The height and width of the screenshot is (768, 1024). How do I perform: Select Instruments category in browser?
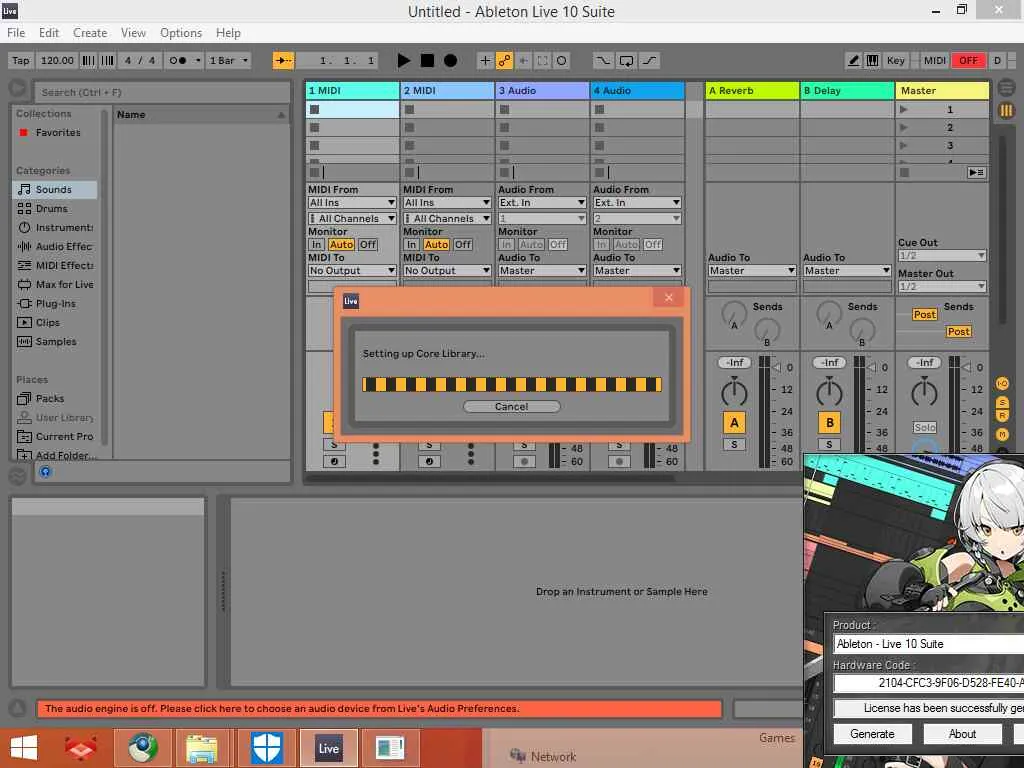pos(55,227)
